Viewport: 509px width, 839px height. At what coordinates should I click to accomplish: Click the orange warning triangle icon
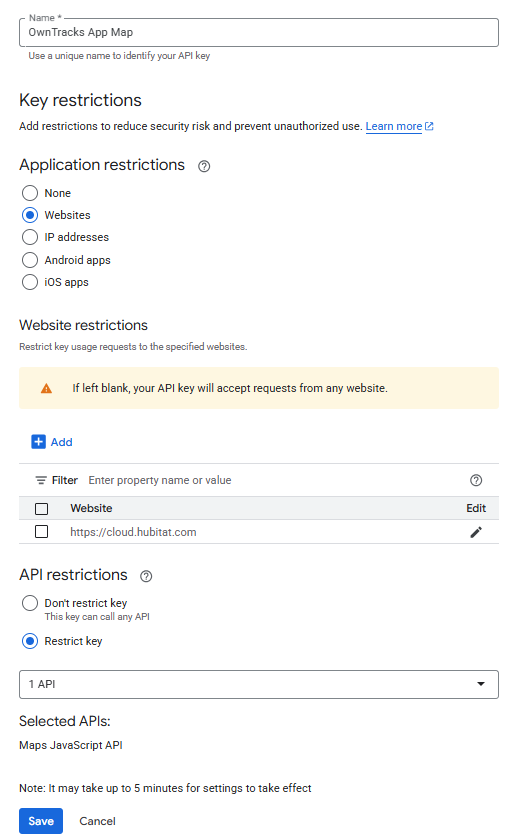pyautogui.click(x=47, y=388)
